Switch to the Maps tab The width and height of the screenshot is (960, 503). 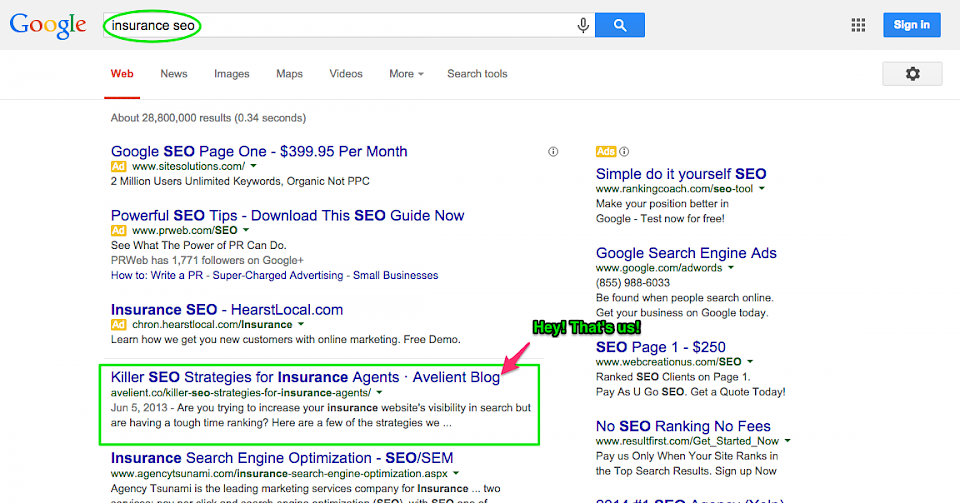(289, 73)
